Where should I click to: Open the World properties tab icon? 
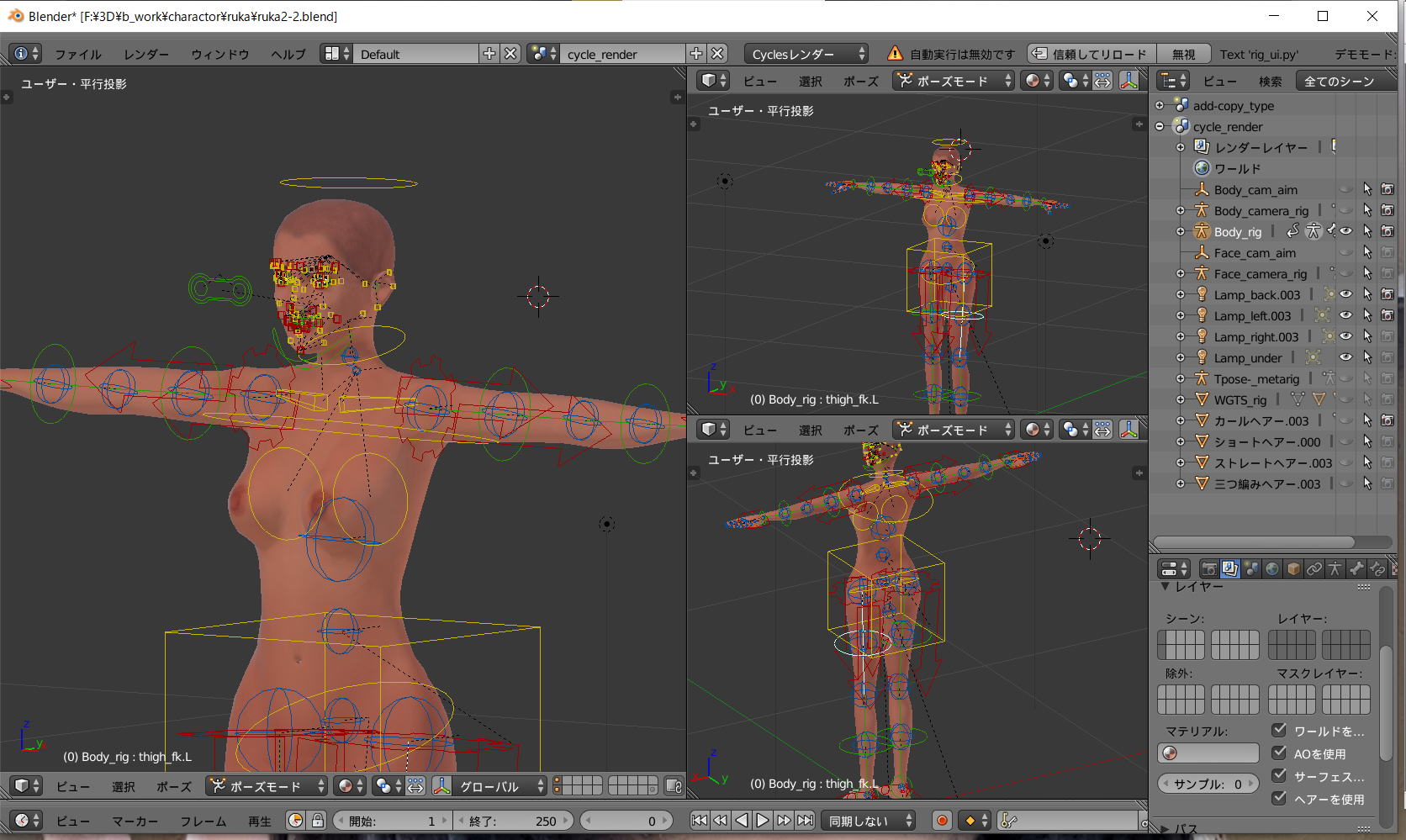pyautogui.click(x=1272, y=569)
